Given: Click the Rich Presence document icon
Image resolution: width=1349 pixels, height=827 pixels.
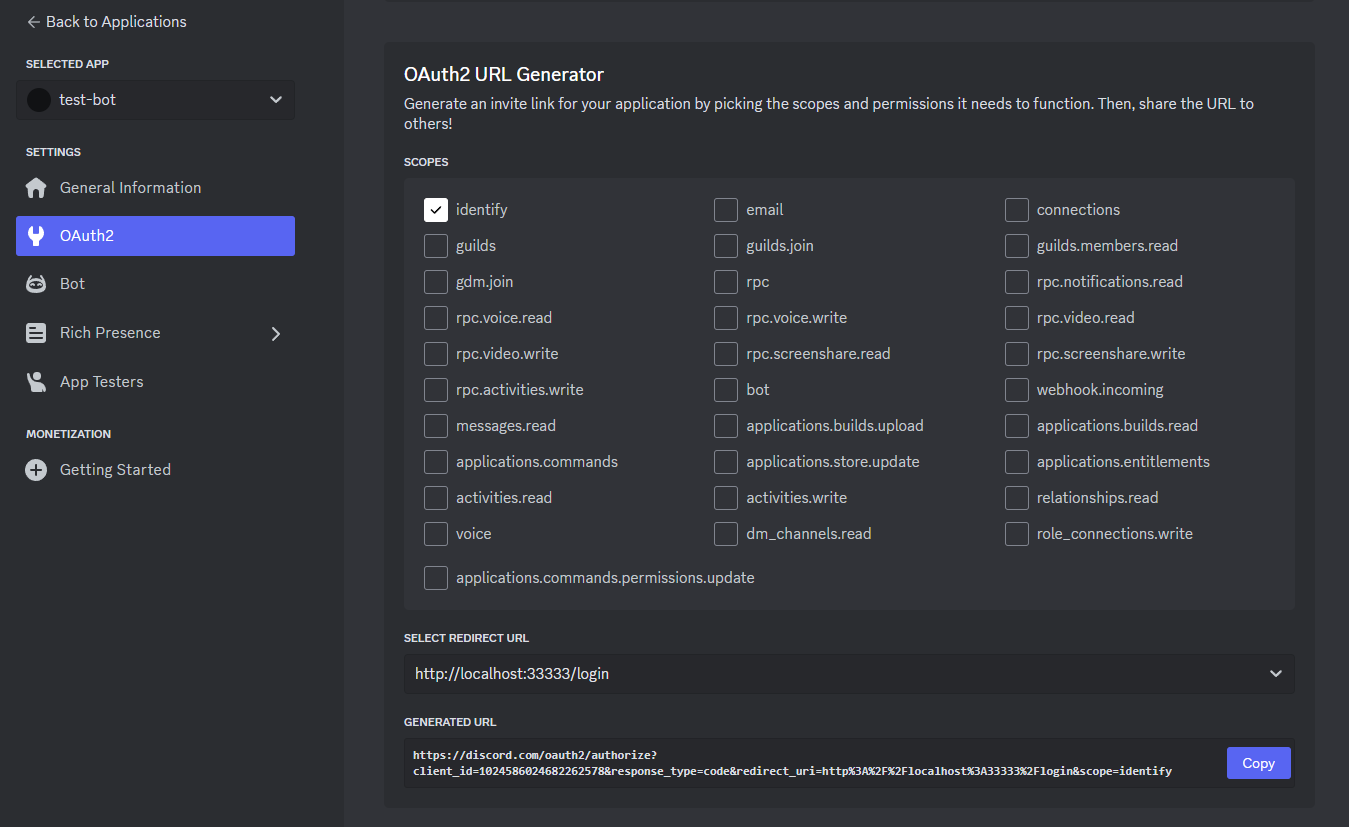Looking at the screenshot, I should tap(36, 333).
